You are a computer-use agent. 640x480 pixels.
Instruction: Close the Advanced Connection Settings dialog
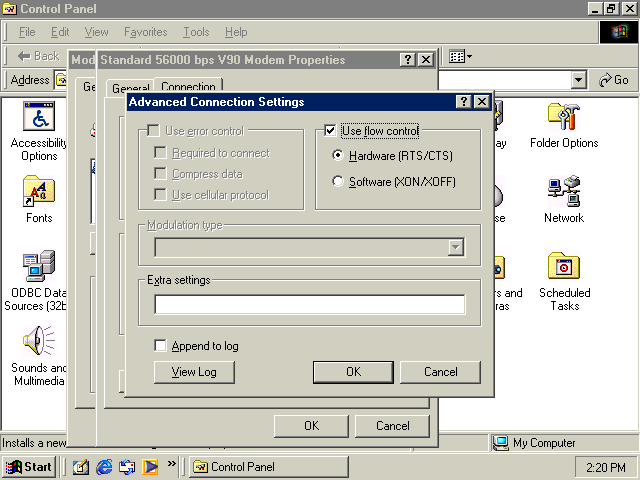(482, 102)
